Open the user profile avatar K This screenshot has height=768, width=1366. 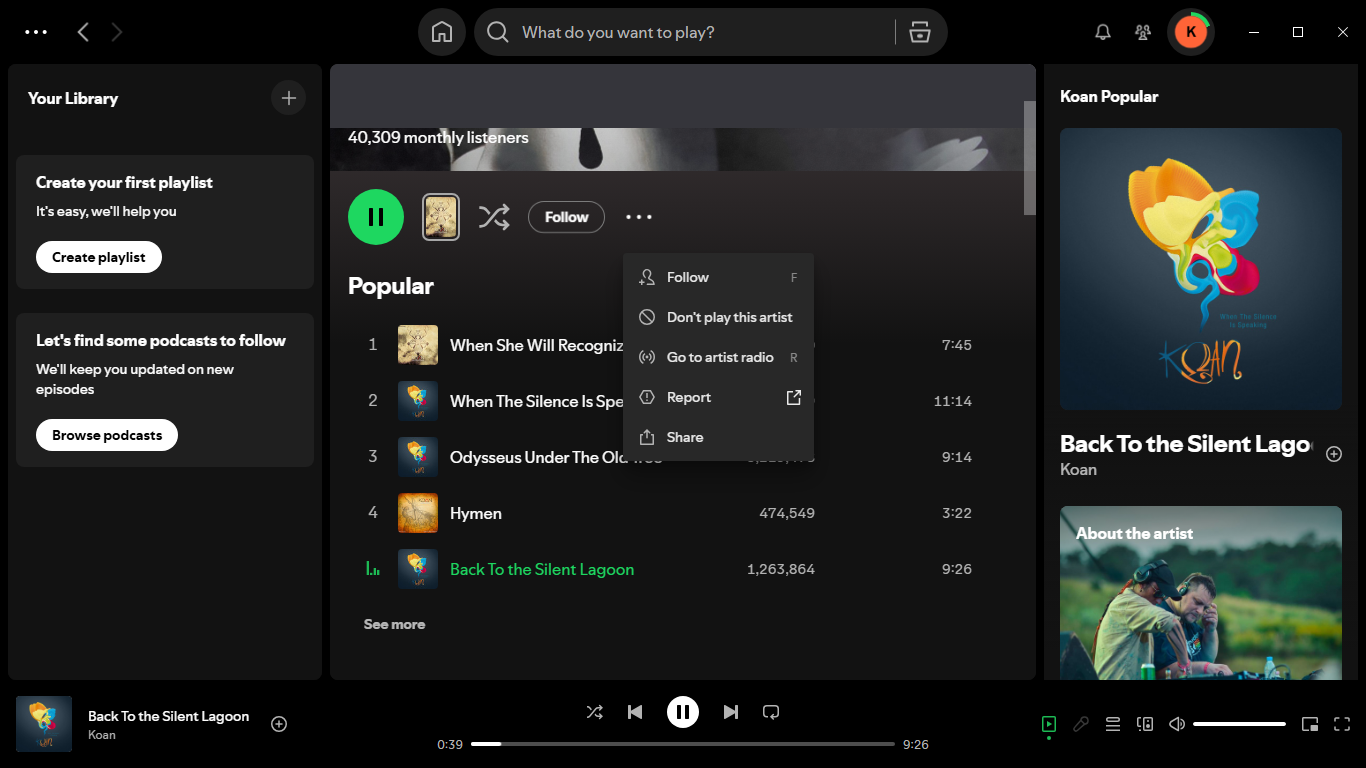click(x=1190, y=32)
